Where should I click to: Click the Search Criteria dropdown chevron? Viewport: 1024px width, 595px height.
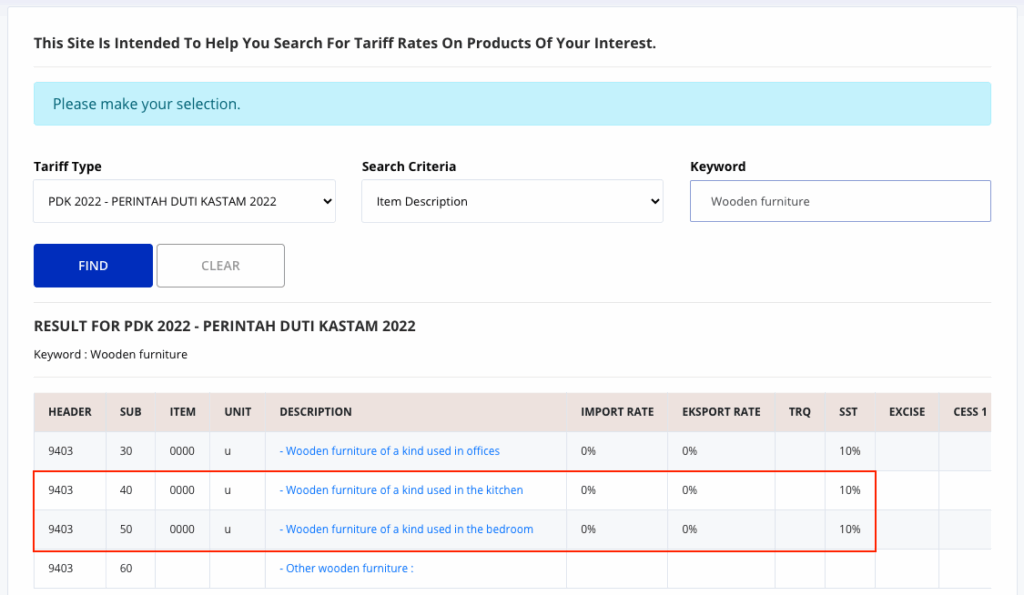(x=655, y=201)
